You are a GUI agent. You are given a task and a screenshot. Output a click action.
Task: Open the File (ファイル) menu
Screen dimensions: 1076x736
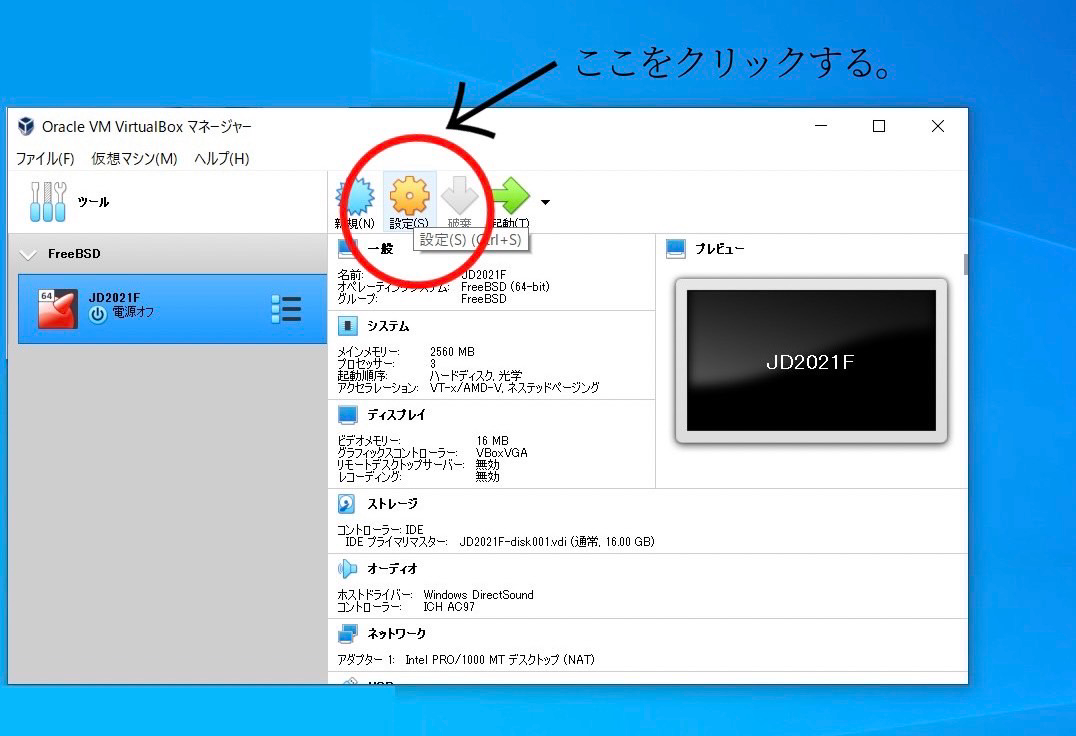click(45, 159)
